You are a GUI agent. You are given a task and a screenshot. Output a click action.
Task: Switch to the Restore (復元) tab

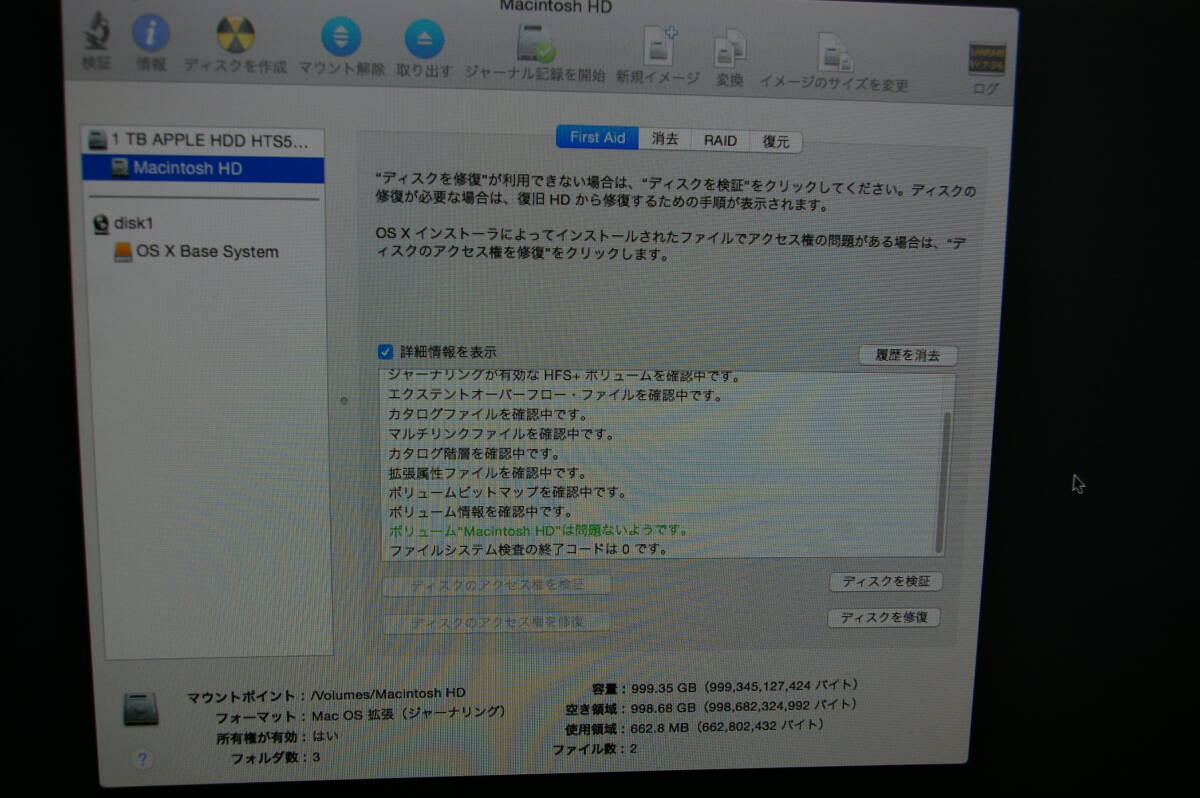[x=777, y=142]
